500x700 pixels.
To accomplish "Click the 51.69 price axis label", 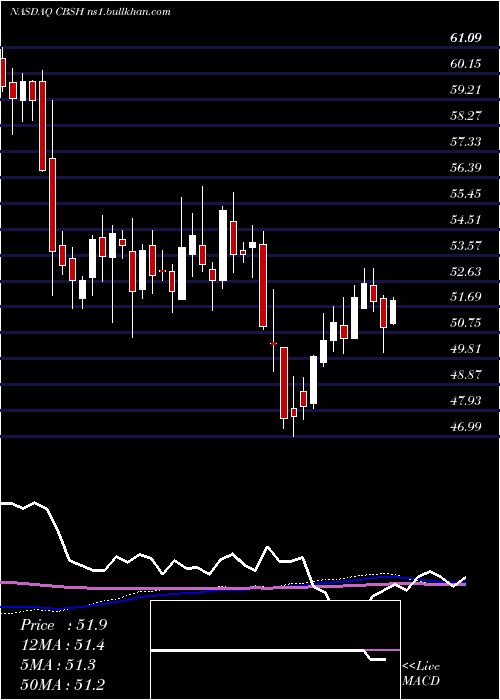I will (466, 297).
